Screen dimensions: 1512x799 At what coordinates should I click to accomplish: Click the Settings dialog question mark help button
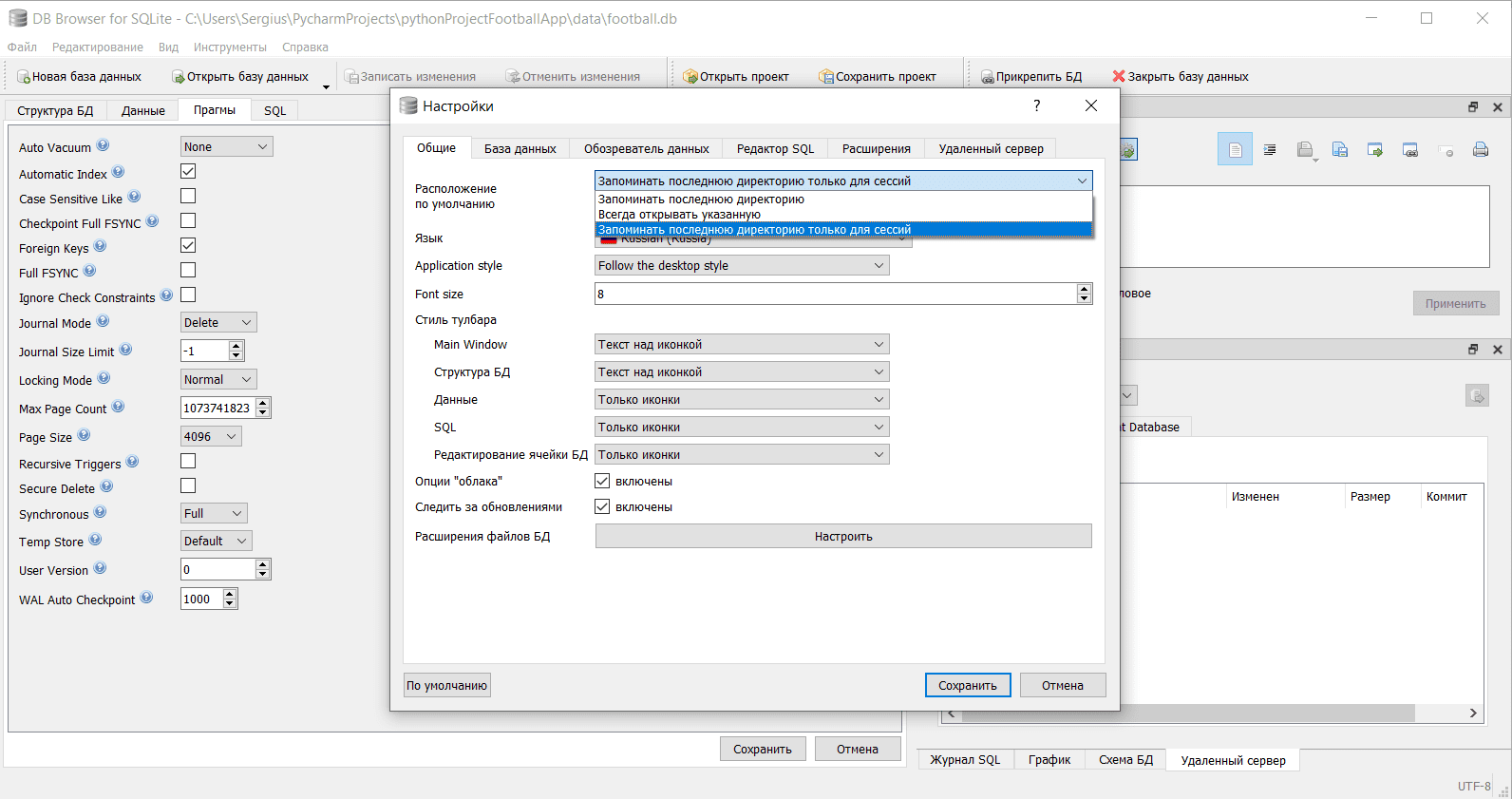click(1036, 105)
